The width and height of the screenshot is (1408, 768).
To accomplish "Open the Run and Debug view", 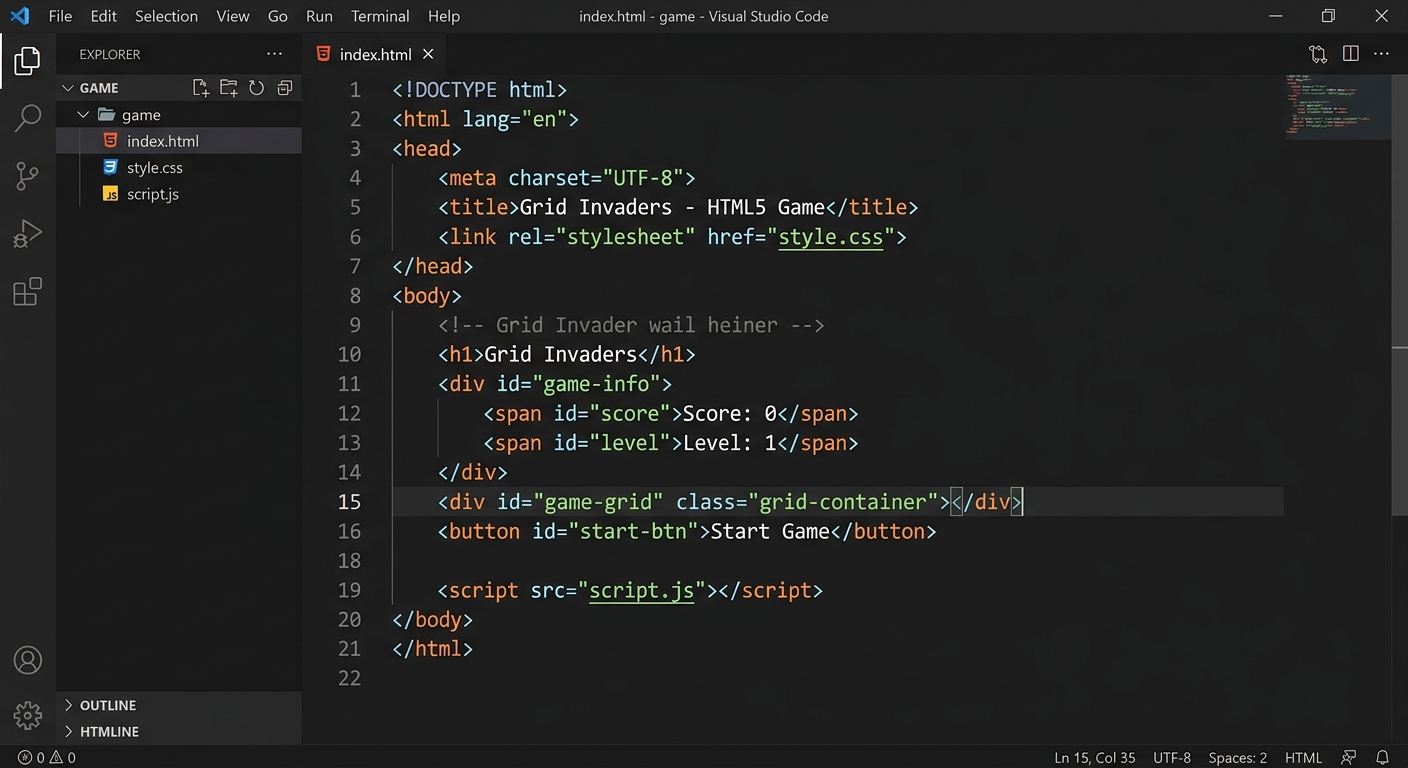I will 27,232.
